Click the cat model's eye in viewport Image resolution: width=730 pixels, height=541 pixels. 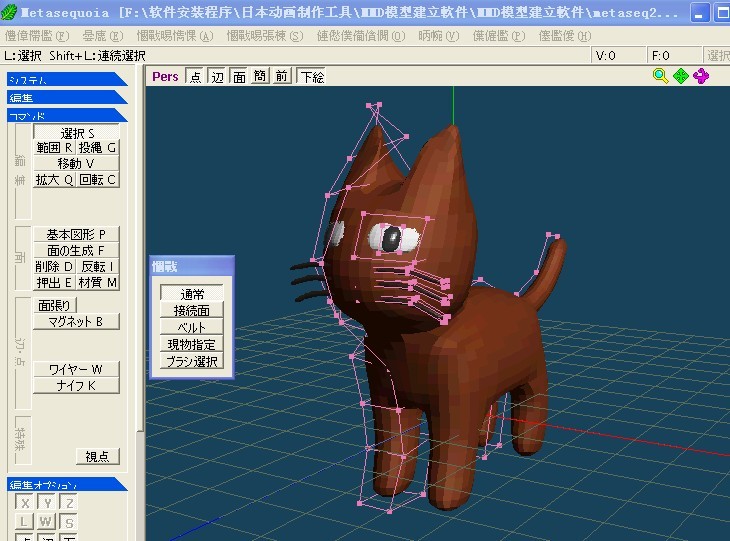[392, 237]
